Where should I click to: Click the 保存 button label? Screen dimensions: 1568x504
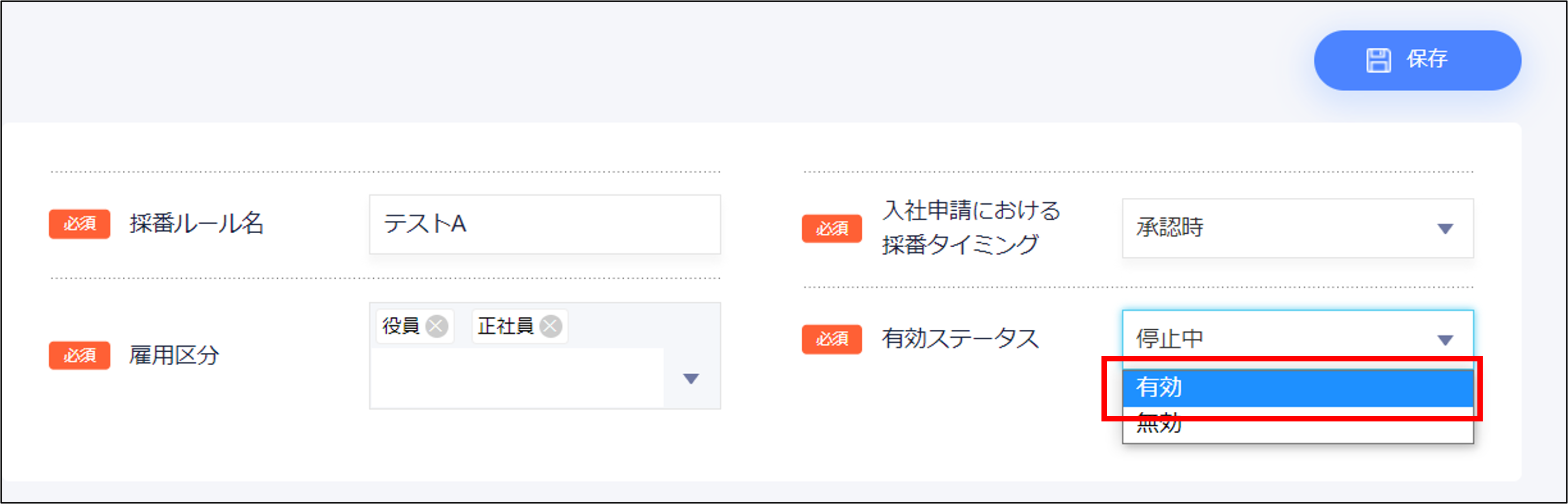pyautogui.click(x=1426, y=59)
